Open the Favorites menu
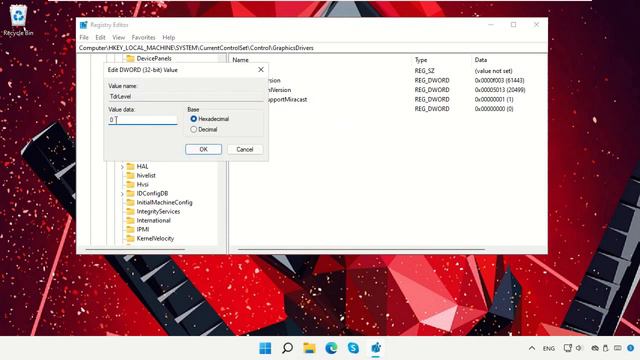The height and width of the screenshot is (360, 640). [x=143, y=37]
